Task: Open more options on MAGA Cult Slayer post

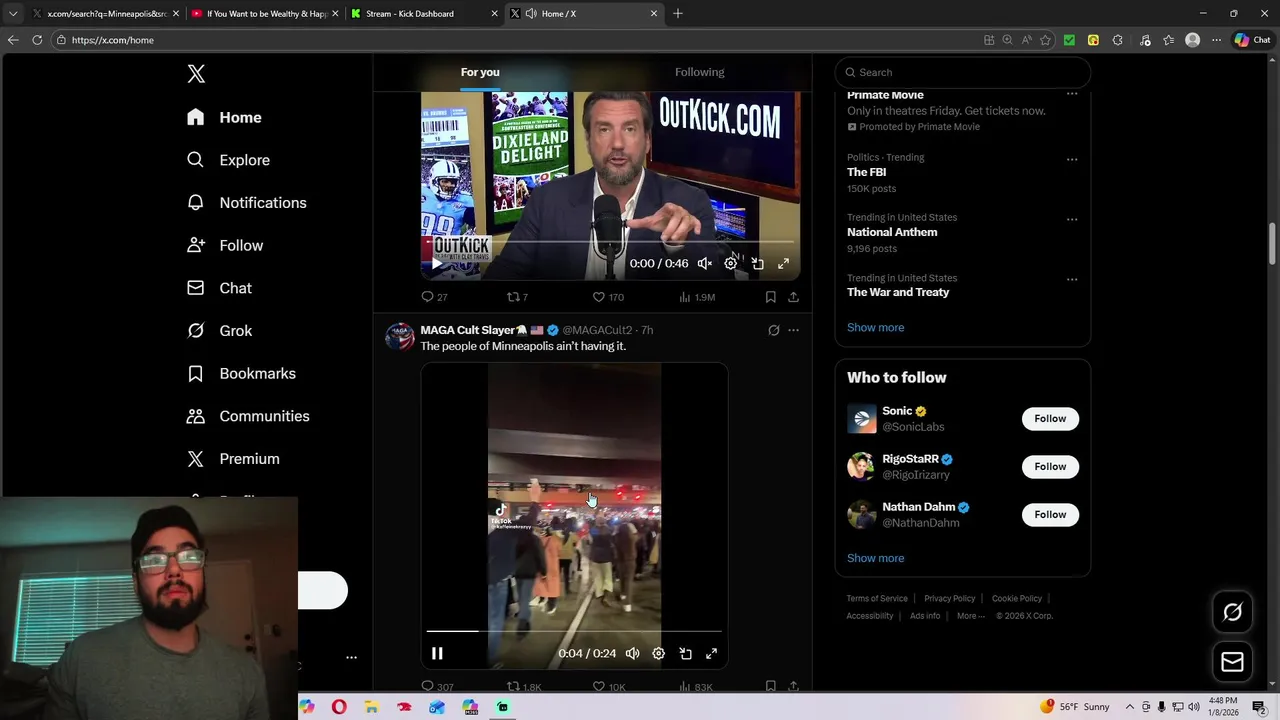Action: 793,330
